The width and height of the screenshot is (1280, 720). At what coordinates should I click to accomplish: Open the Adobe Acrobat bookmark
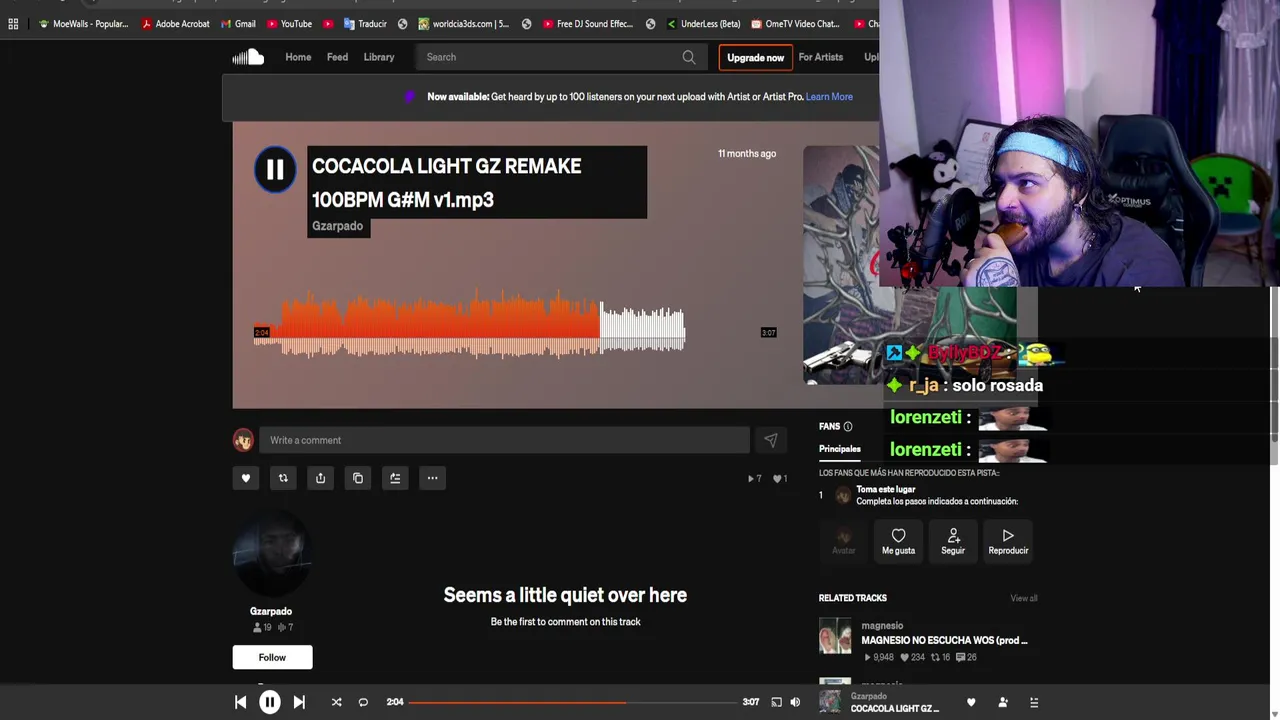coord(176,24)
